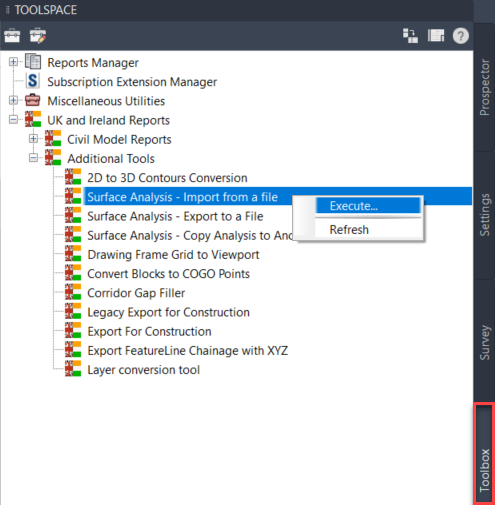Screen dimensions: 495x505
Task: Open the toolbox icon in toolbar
Action: point(12,36)
